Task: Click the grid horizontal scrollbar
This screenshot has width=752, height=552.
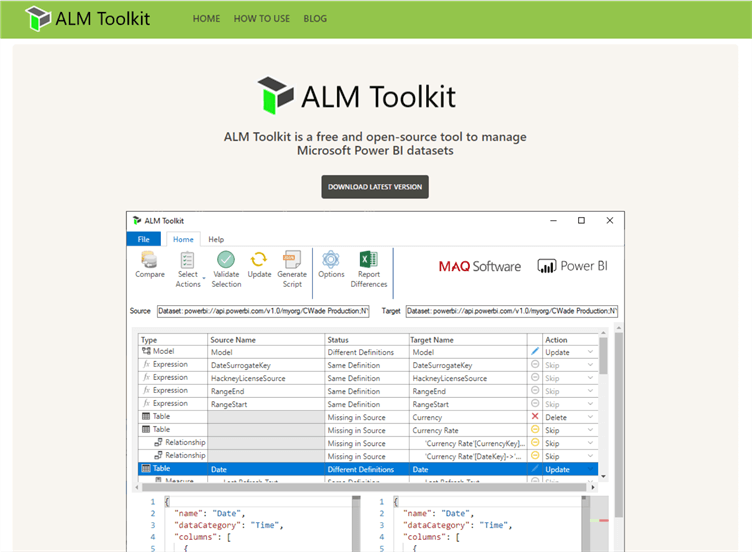Action: [364, 487]
